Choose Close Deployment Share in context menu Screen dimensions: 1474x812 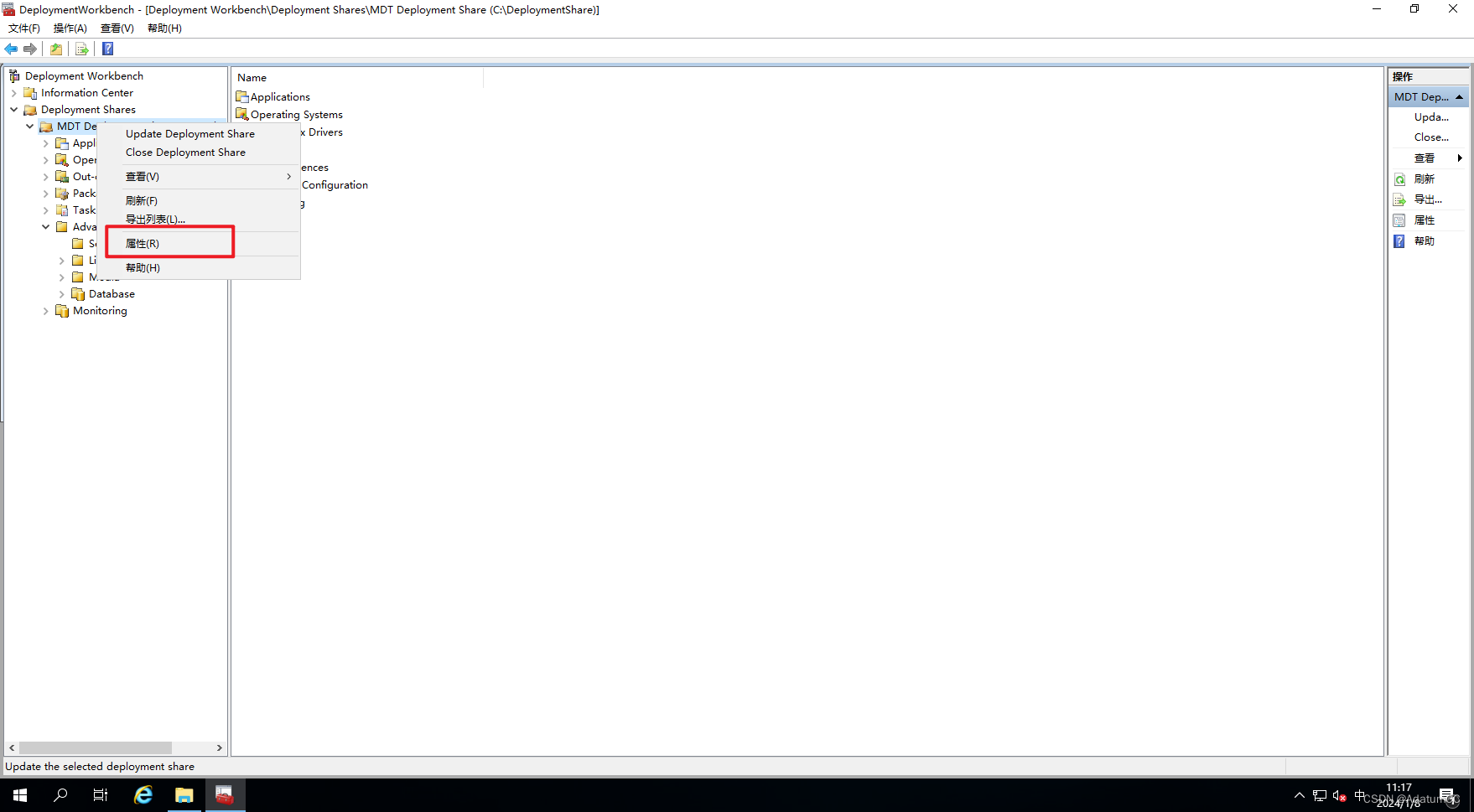pos(199,153)
